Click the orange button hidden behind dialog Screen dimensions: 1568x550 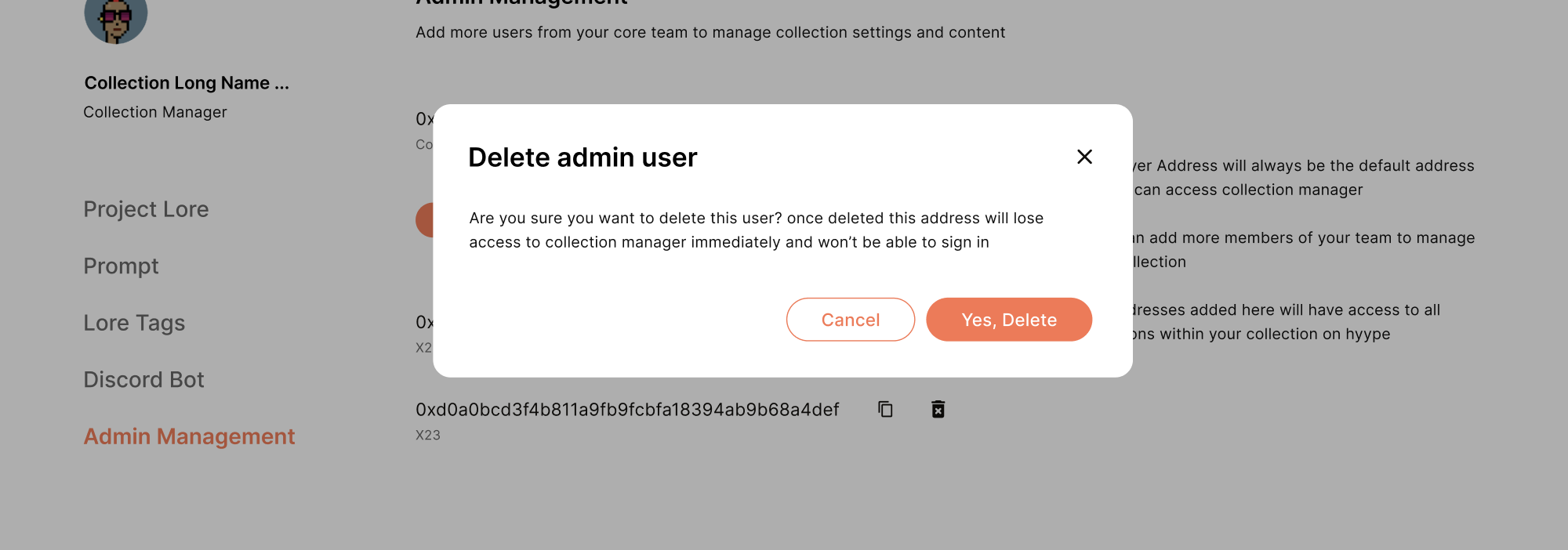(424, 220)
